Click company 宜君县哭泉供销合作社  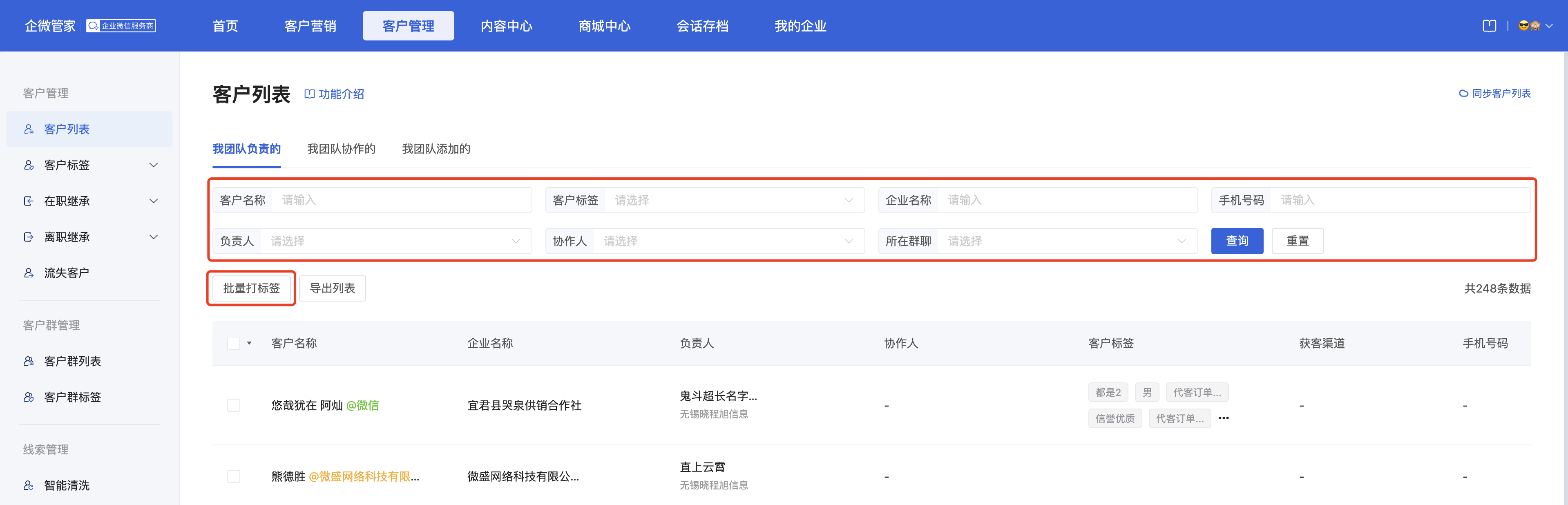tap(524, 405)
